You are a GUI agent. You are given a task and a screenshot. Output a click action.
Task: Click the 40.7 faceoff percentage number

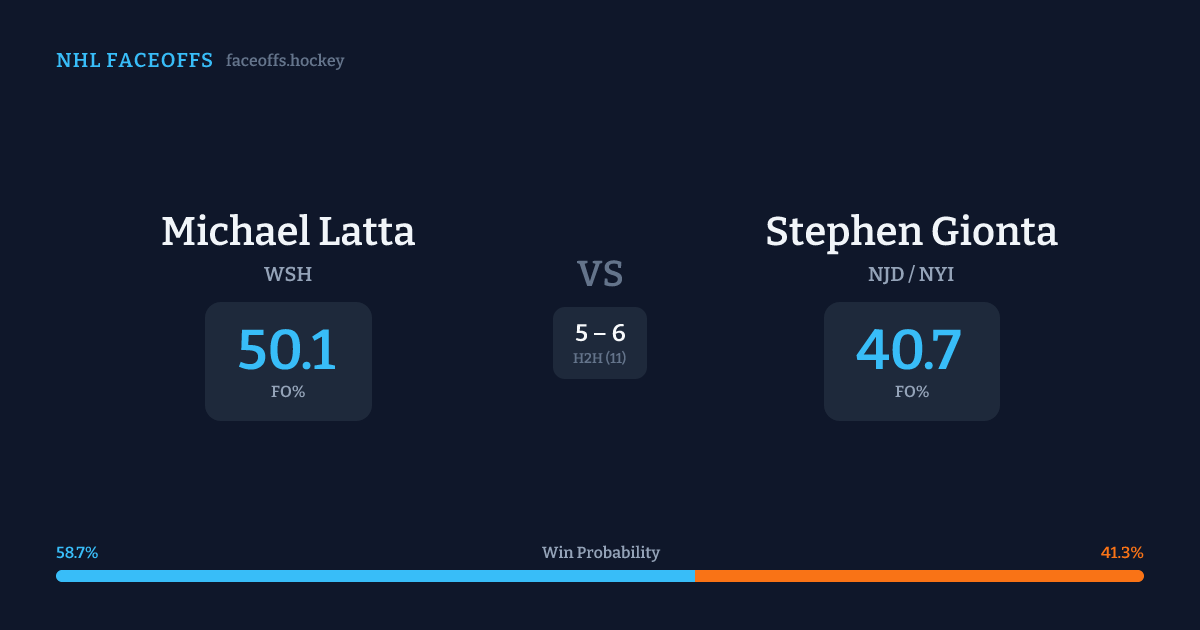click(909, 350)
